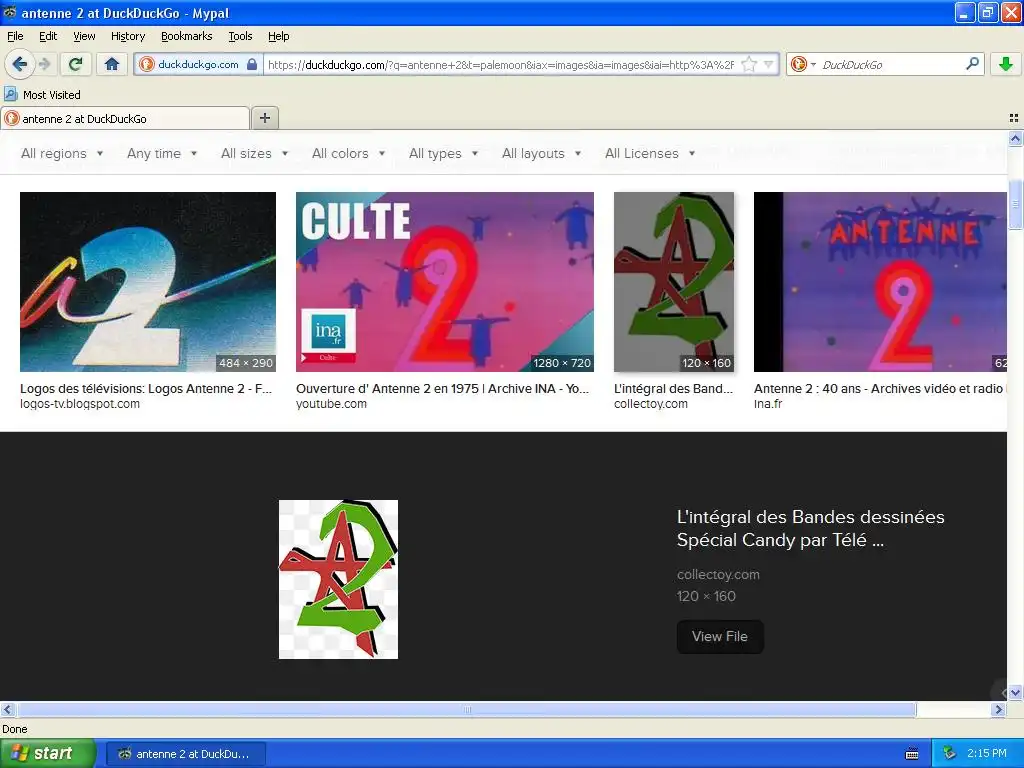This screenshot has height=768, width=1024.
Task: Bookmark this page with the star icon
Action: click(749, 64)
